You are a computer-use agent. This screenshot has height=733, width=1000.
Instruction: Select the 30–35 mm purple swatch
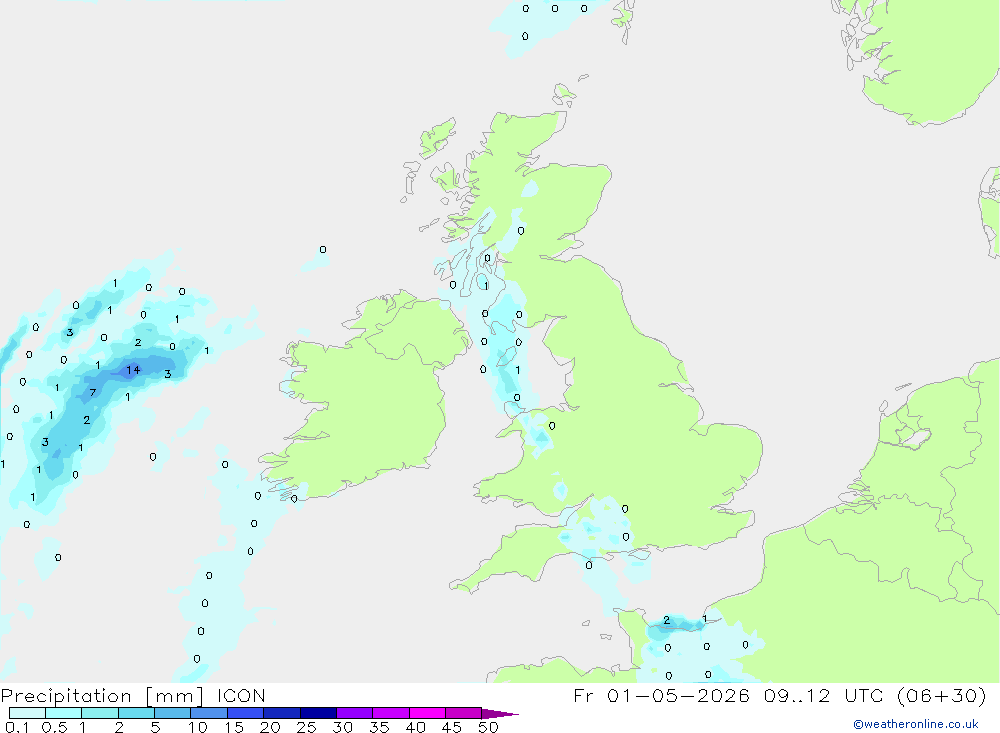coord(355,713)
